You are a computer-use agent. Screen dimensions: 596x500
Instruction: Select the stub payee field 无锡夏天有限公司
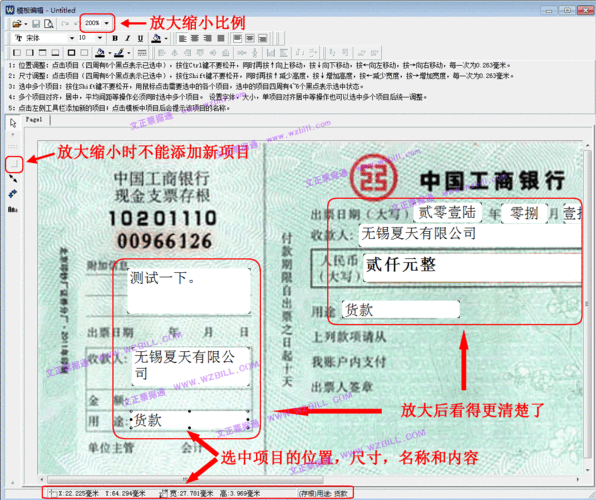tap(191, 366)
